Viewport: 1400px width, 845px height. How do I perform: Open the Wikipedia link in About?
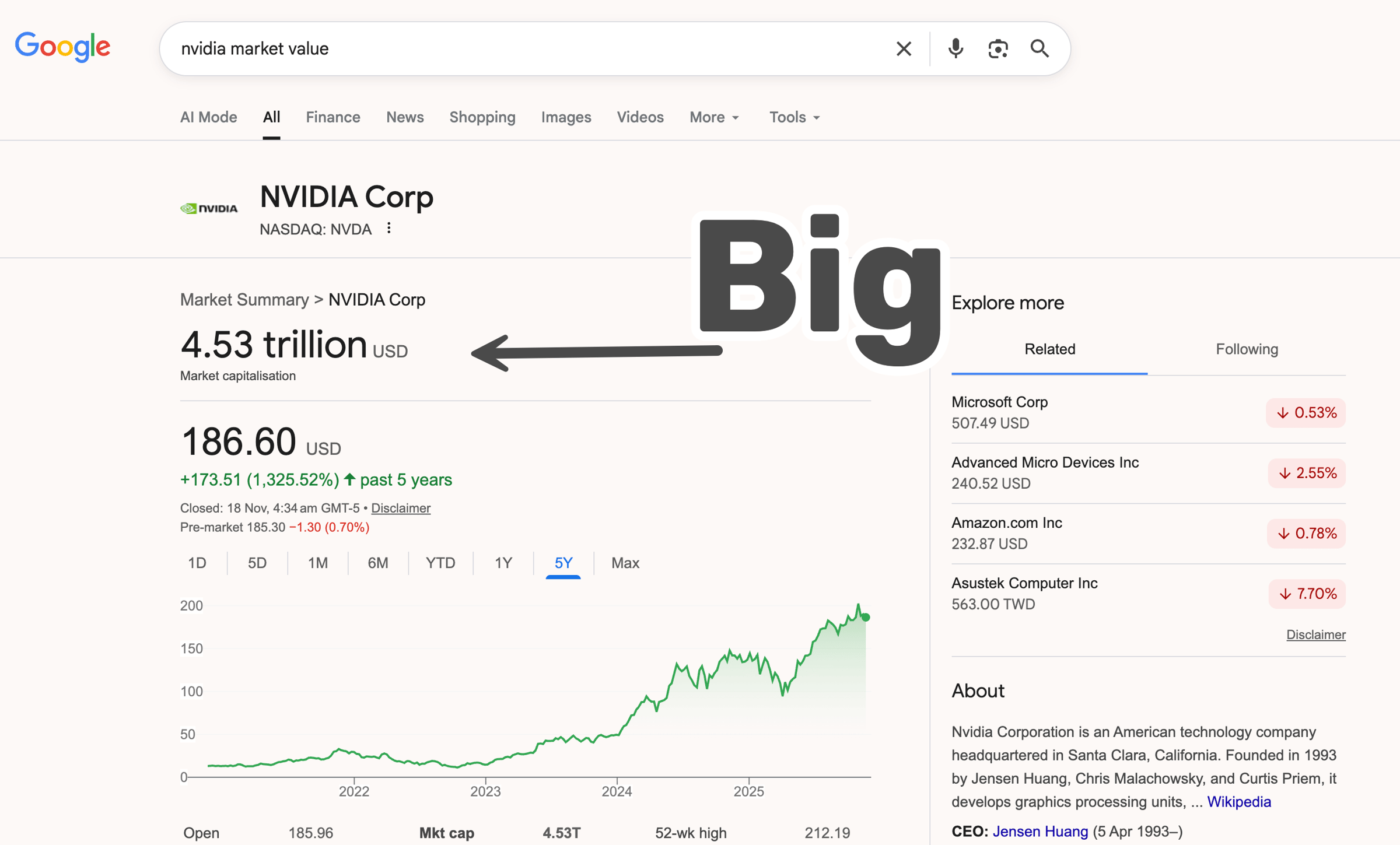click(x=1238, y=802)
